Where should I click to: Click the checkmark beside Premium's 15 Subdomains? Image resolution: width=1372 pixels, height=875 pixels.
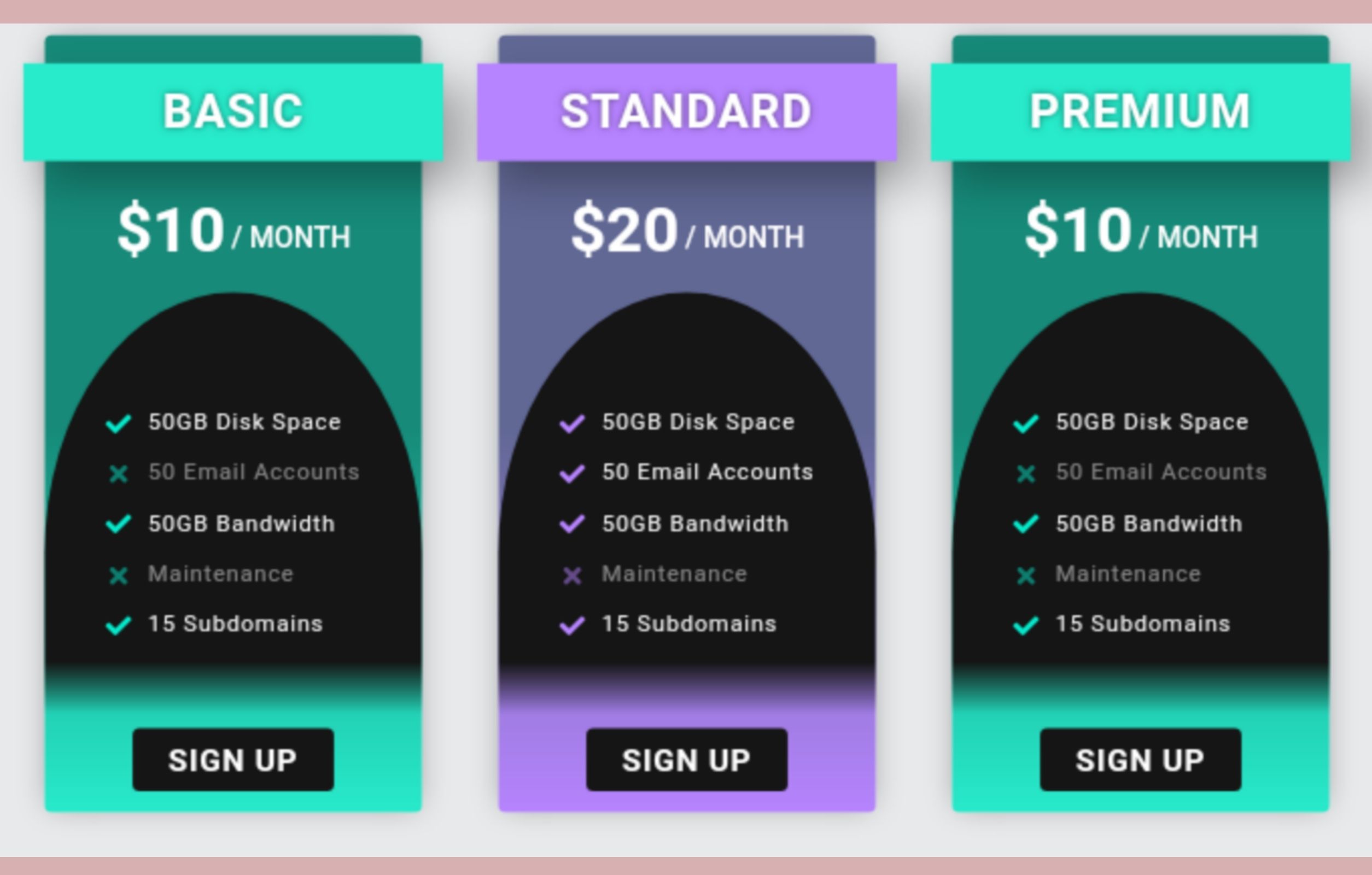(x=1025, y=625)
